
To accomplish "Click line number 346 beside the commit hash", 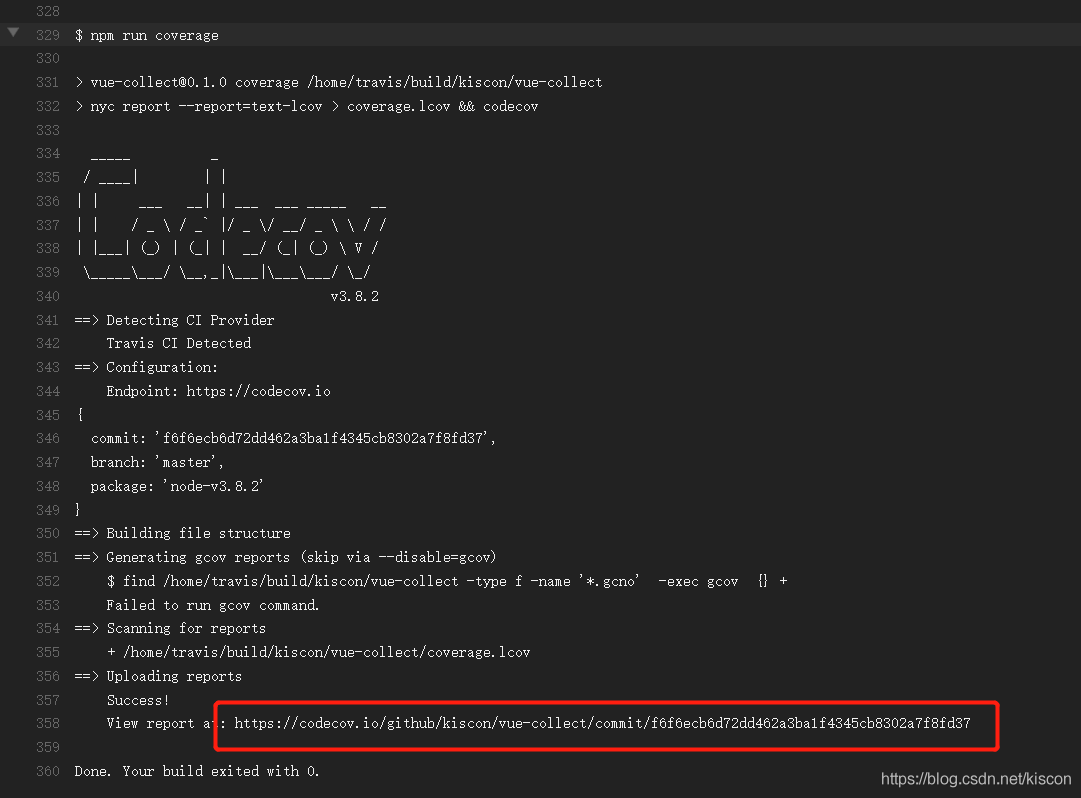I will [47, 438].
